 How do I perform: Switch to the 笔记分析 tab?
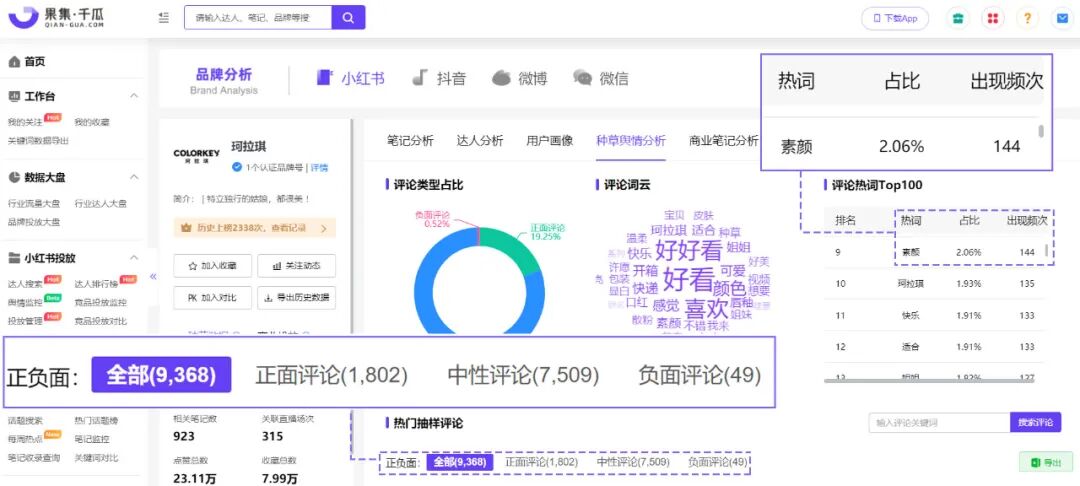point(411,140)
